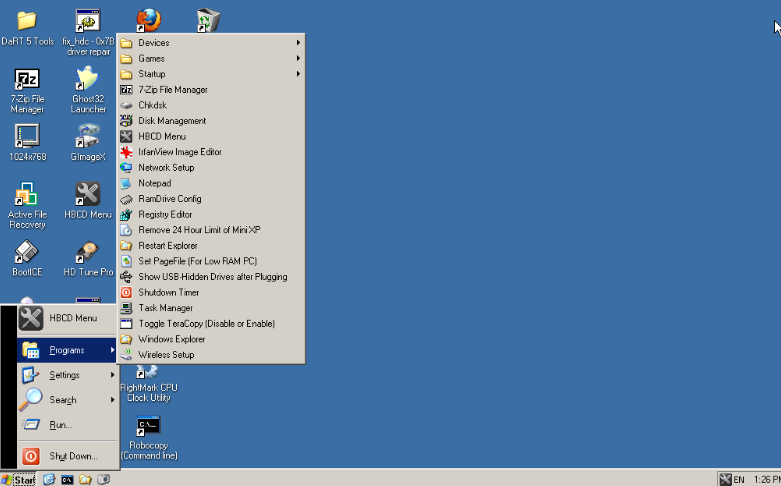Screen dimensions: 781x486
Task: Open GImageX desktop shortcut
Action: (88, 143)
